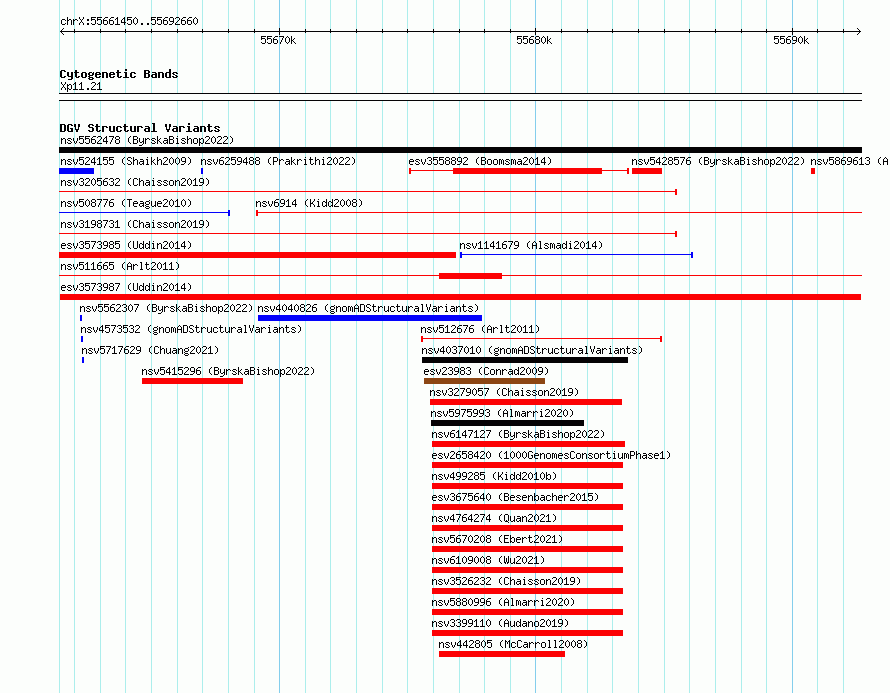Select the Xp11.21 band label
Screen dimensions: 890x693
(81, 86)
